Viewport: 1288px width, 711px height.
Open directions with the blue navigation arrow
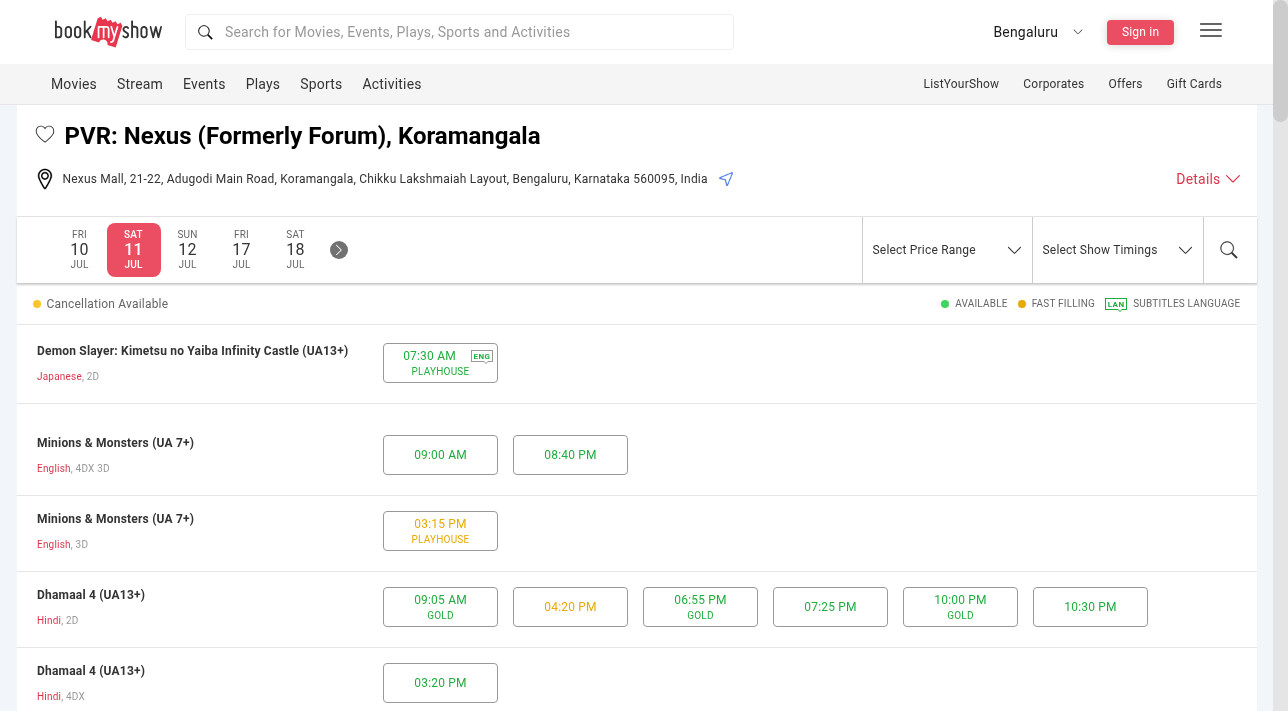click(727, 179)
